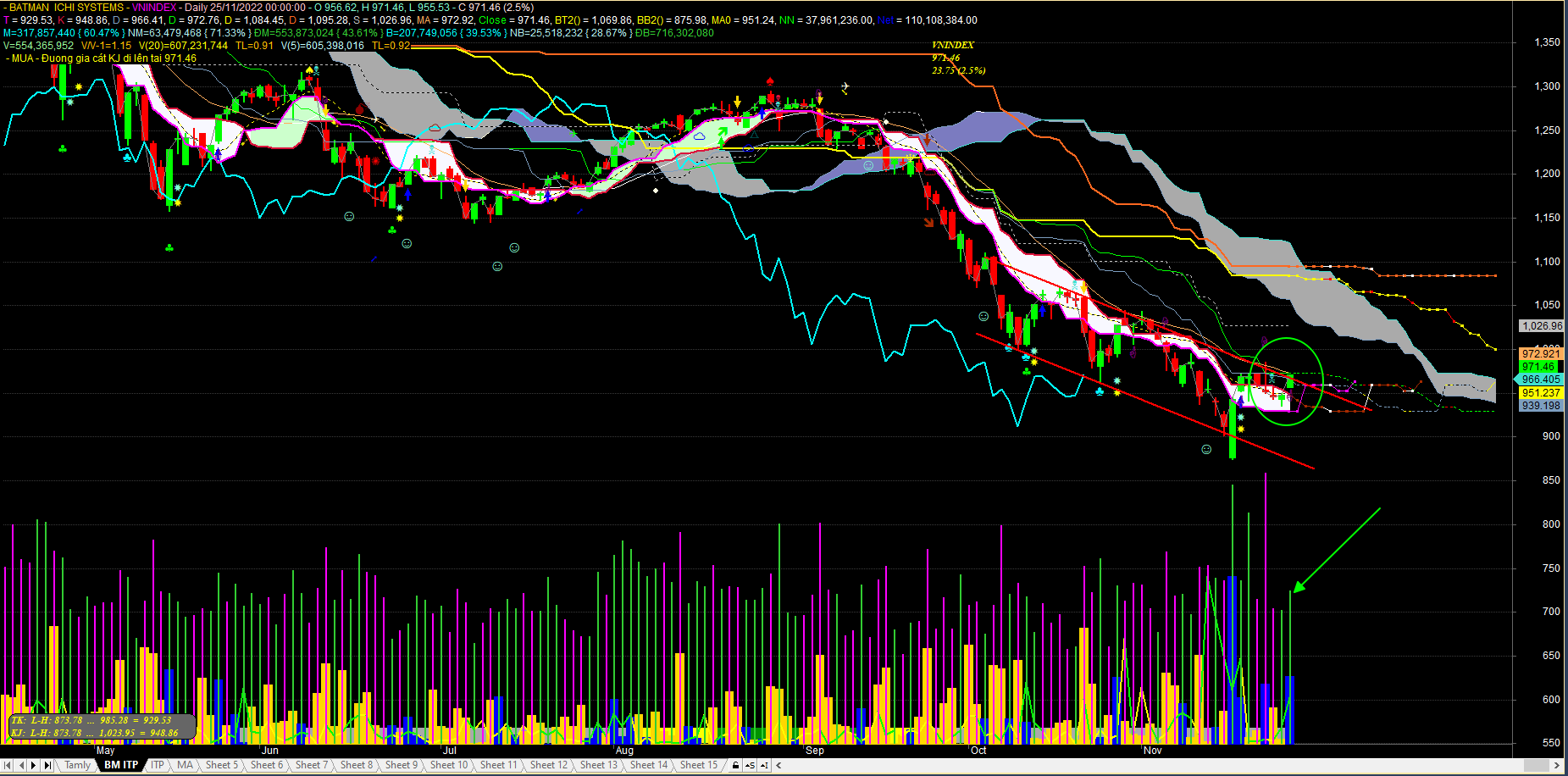Image resolution: width=1568 pixels, height=776 pixels.
Task: Click the smiley face marker below the November low
Action: click(1206, 449)
